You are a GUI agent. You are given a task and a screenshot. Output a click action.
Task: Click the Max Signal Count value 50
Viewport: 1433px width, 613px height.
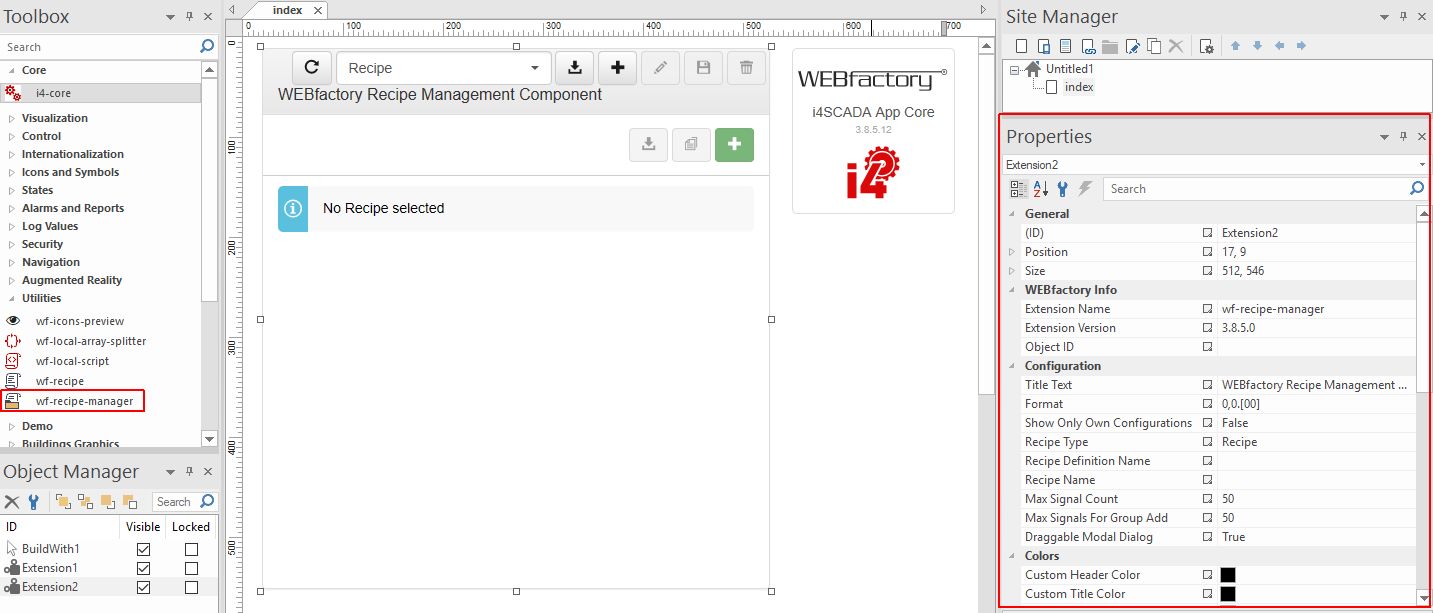[1228, 499]
